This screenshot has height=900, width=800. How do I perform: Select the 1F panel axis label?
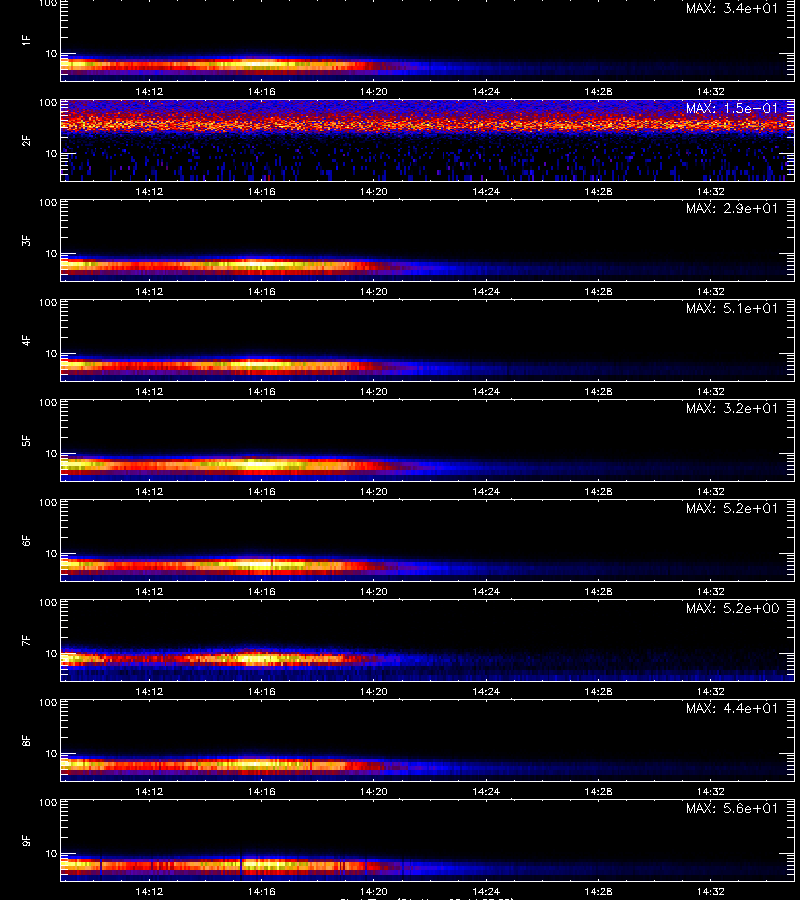pos(26,40)
